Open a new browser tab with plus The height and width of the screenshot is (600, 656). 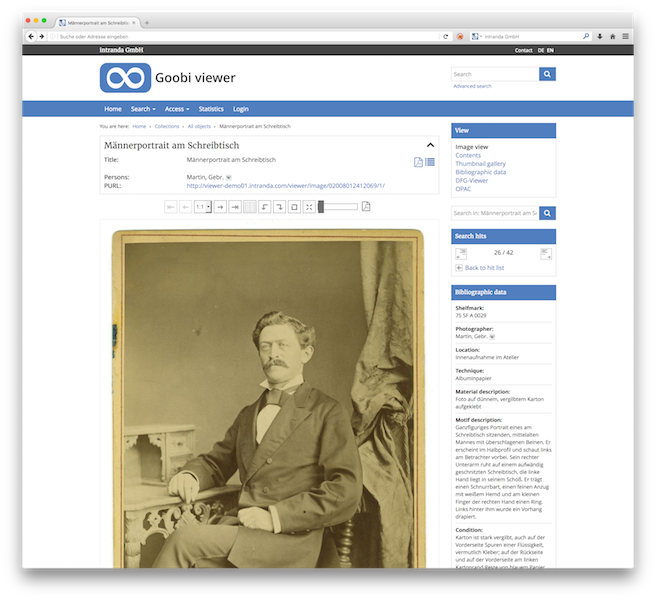pos(147,23)
